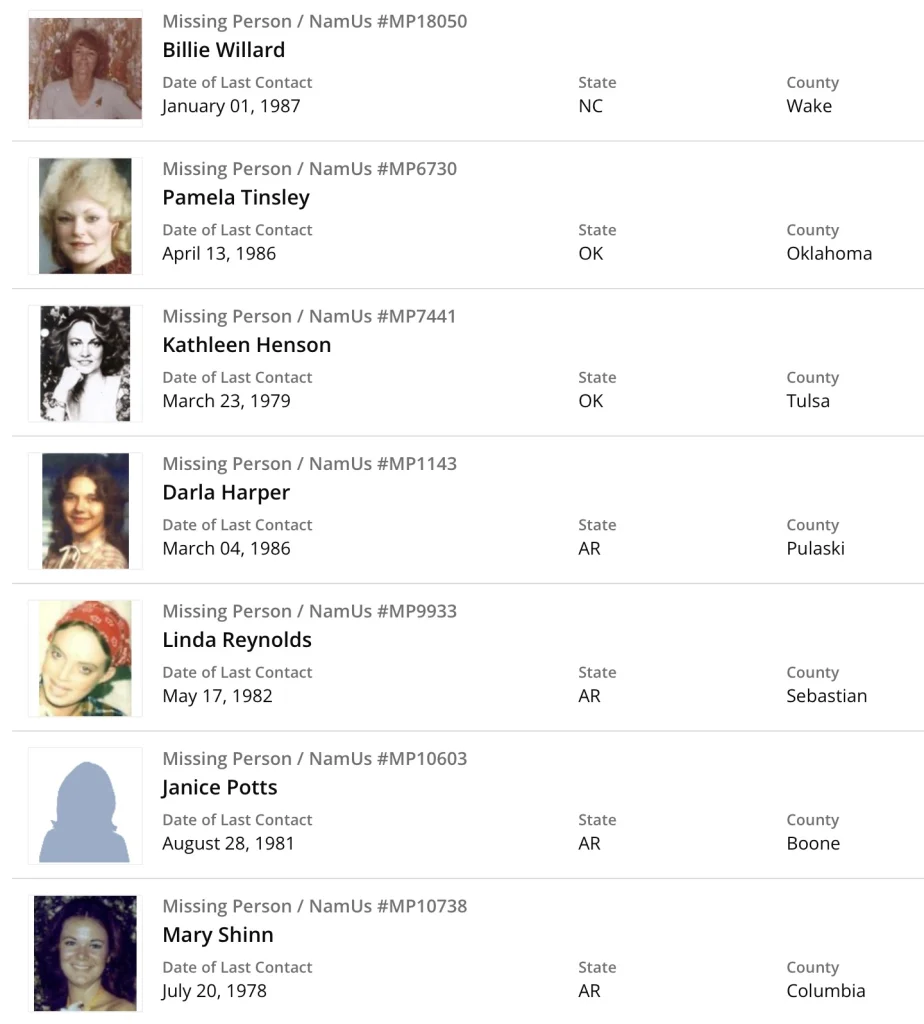Select the Sebastian county value
This screenshot has height=1024, width=924.
click(826, 696)
